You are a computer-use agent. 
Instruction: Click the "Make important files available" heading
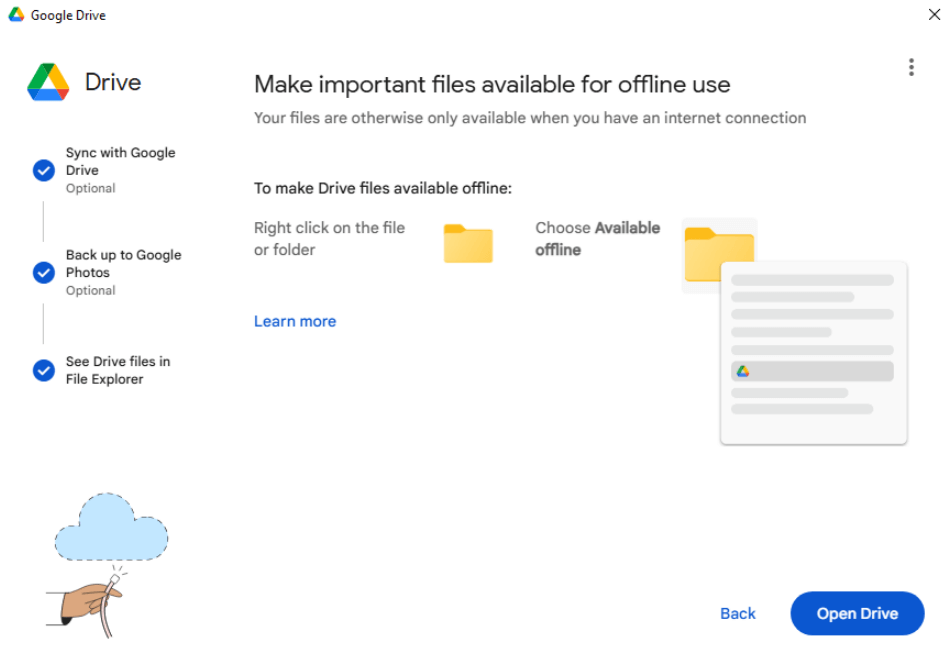492,84
